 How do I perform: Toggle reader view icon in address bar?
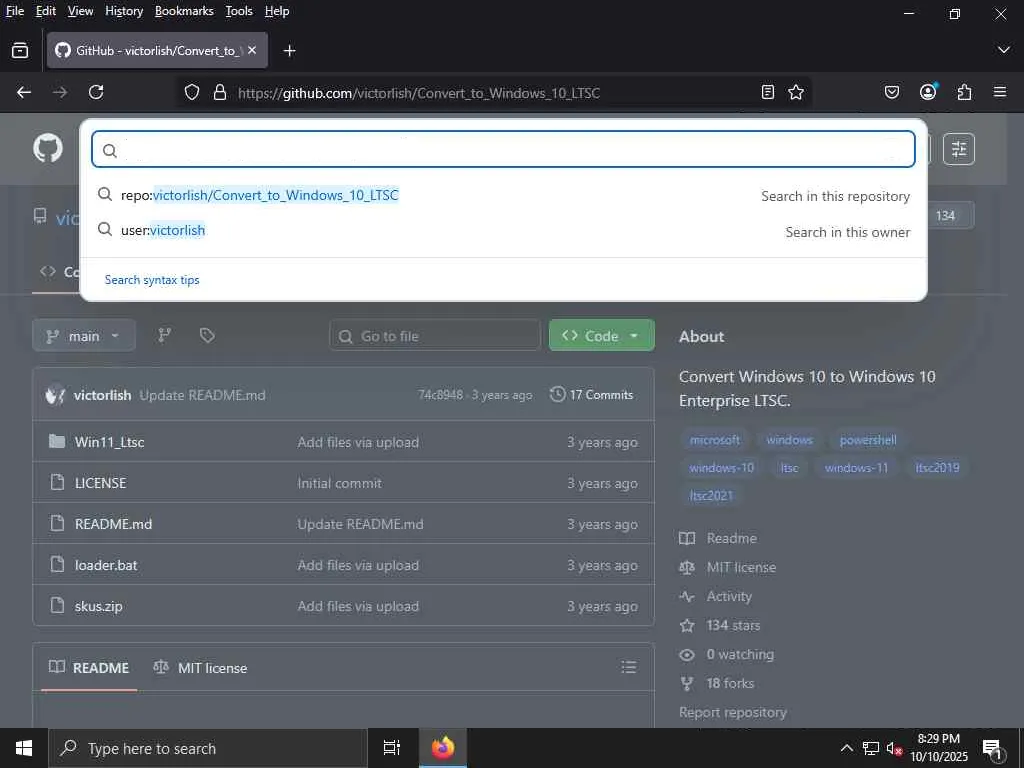click(768, 93)
